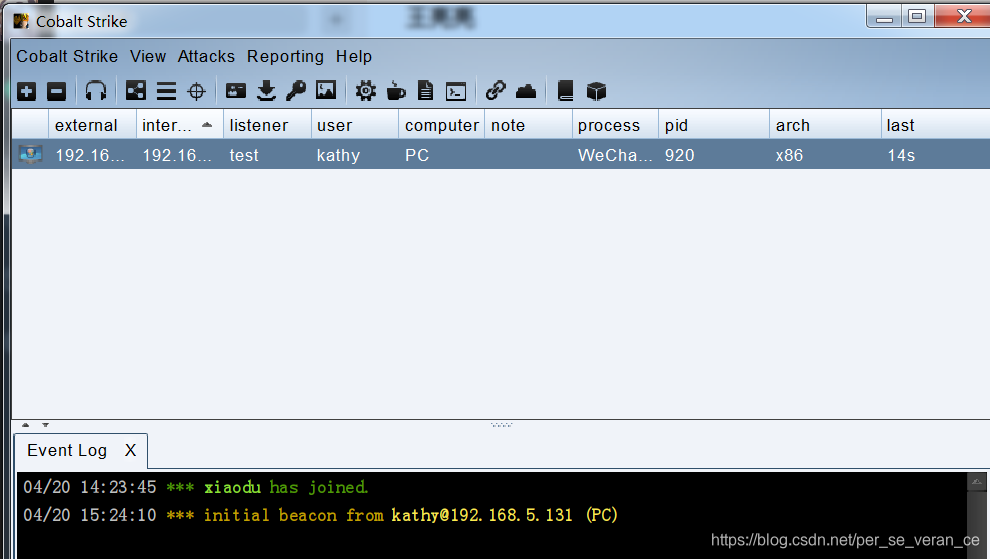990x559 pixels.
Task: Click the Java signed applet coffee icon
Action: (396, 91)
